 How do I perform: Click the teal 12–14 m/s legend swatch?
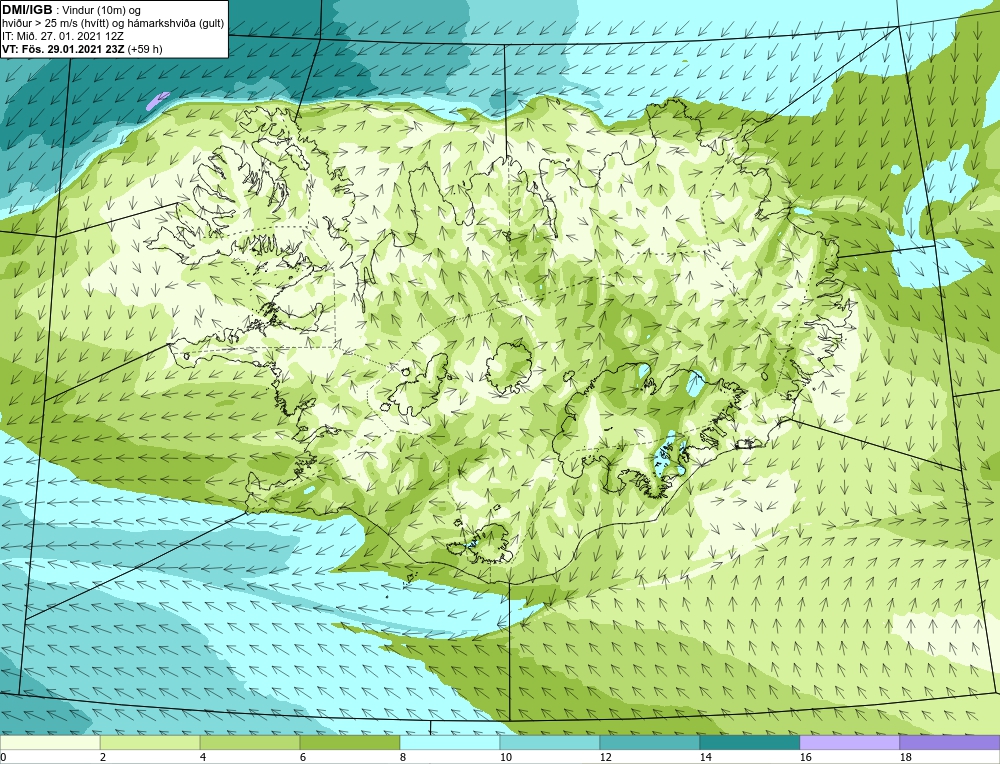(x=650, y=743)
